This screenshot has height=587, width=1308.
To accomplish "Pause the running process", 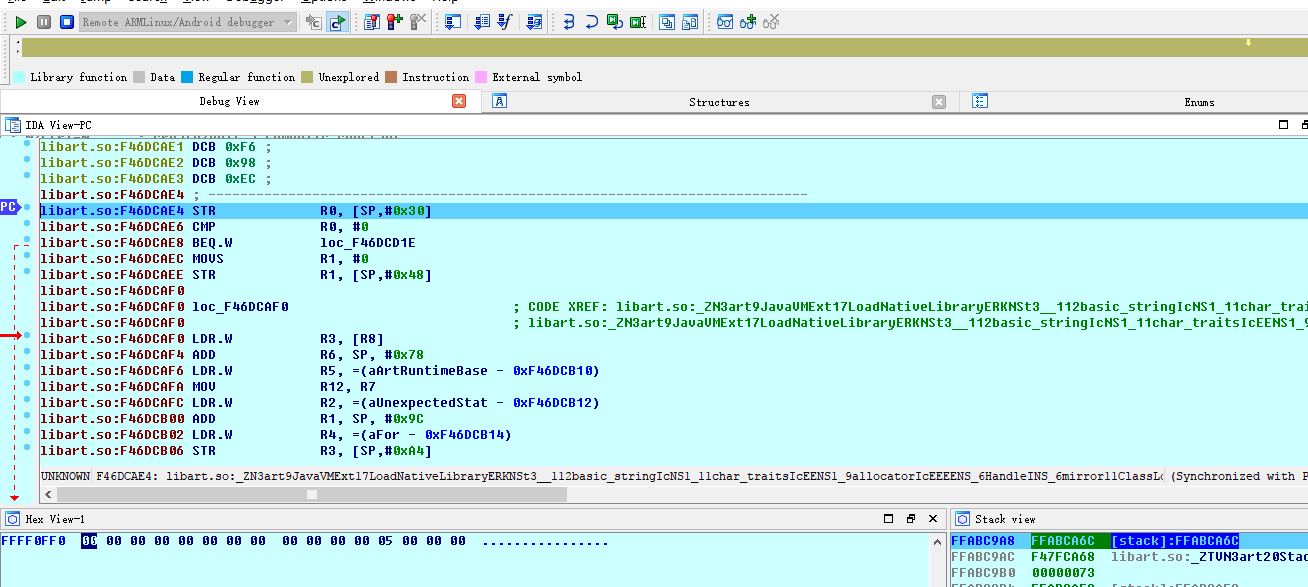I will coord(44,22).
